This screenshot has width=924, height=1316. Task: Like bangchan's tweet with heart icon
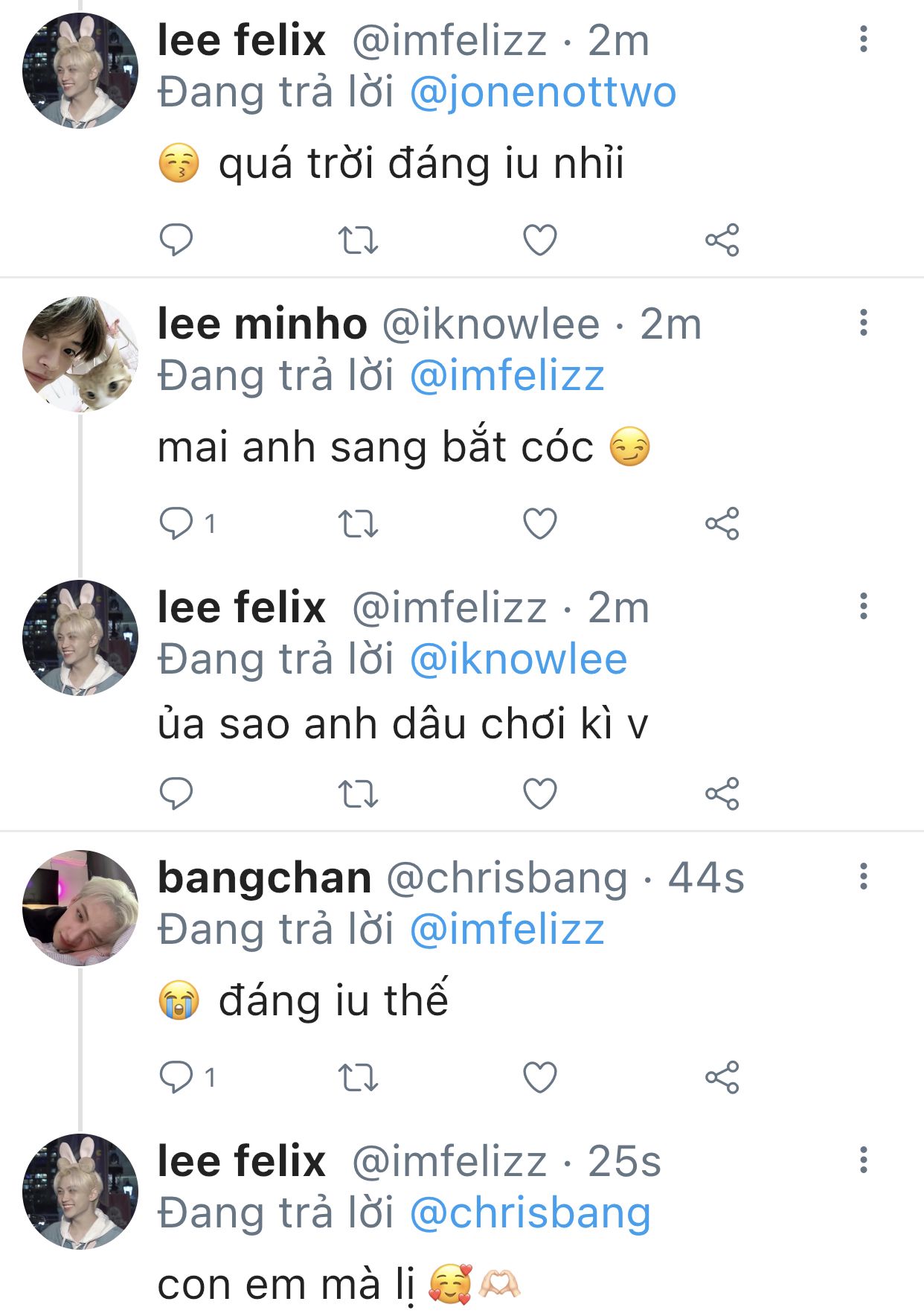pos(540,1077)
